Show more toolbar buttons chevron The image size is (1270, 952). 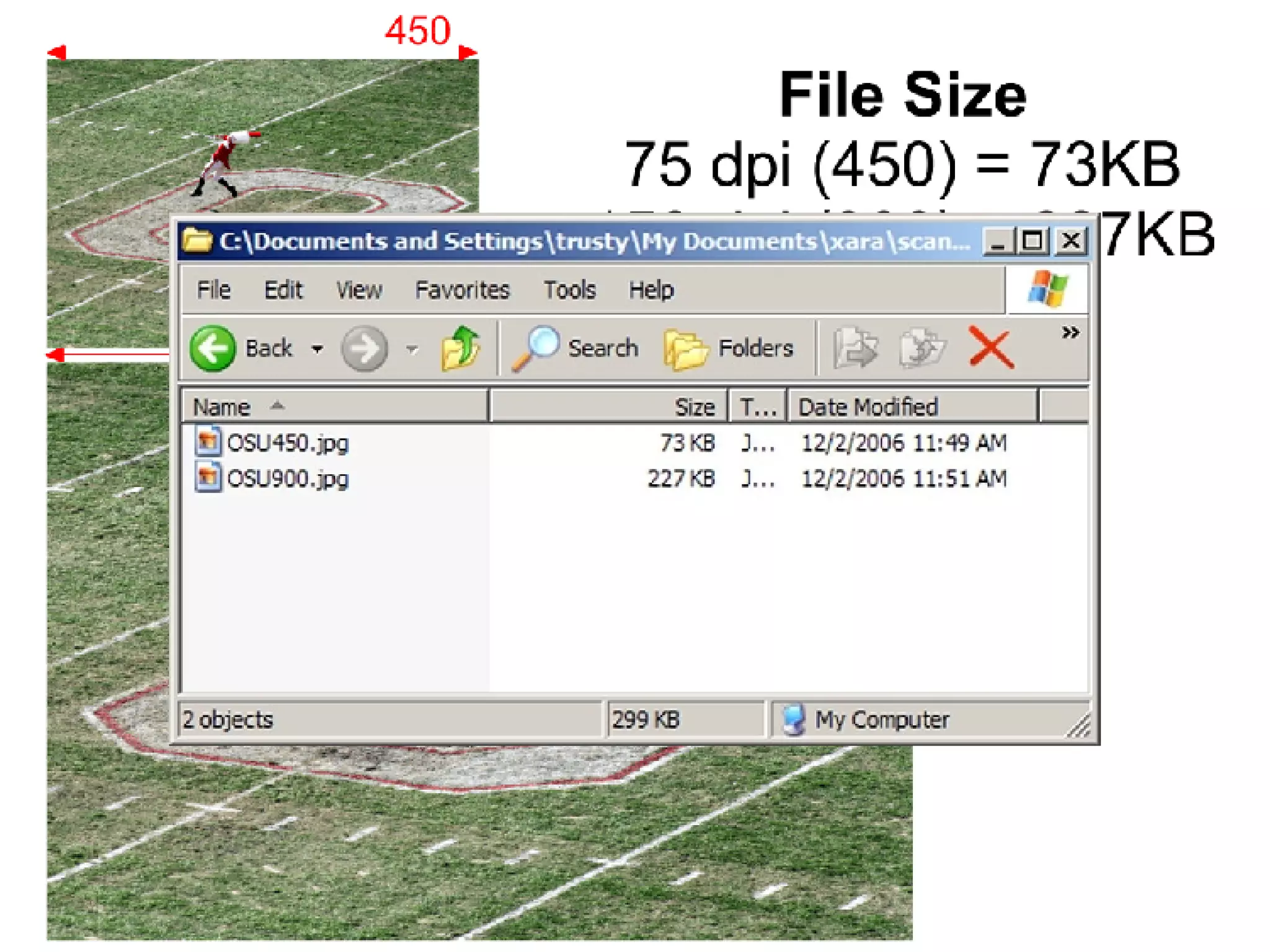pos(1070,333)
